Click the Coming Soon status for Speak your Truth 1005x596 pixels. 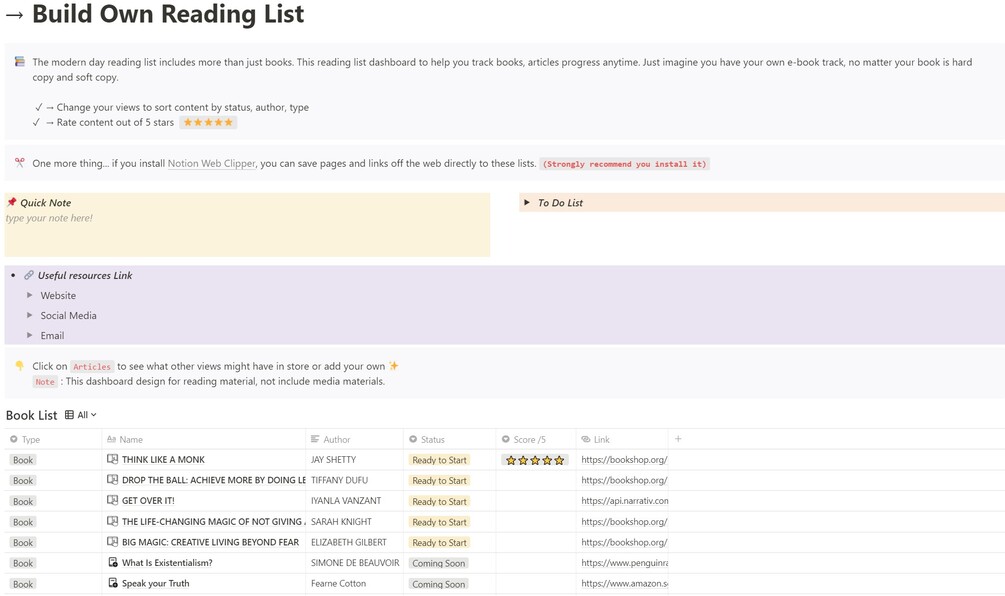(439, 584)
